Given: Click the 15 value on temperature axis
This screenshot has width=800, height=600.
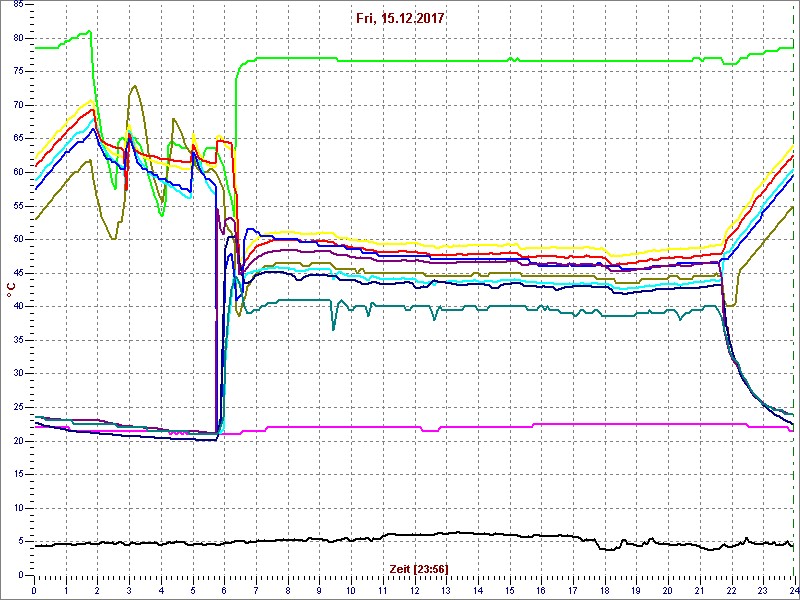Looking at the screenshot, I should 18,474.
